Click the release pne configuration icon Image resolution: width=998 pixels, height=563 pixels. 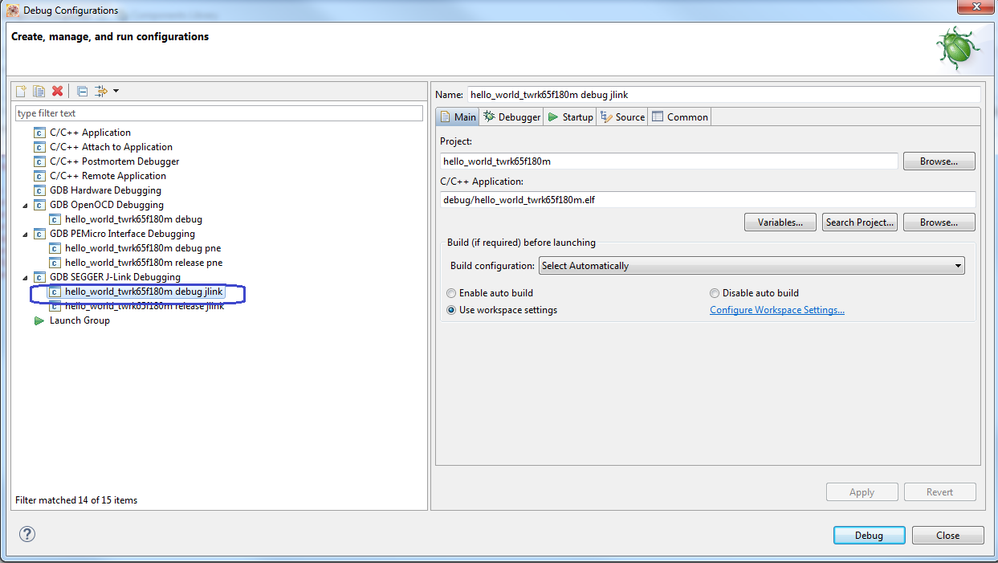[55, 263]
